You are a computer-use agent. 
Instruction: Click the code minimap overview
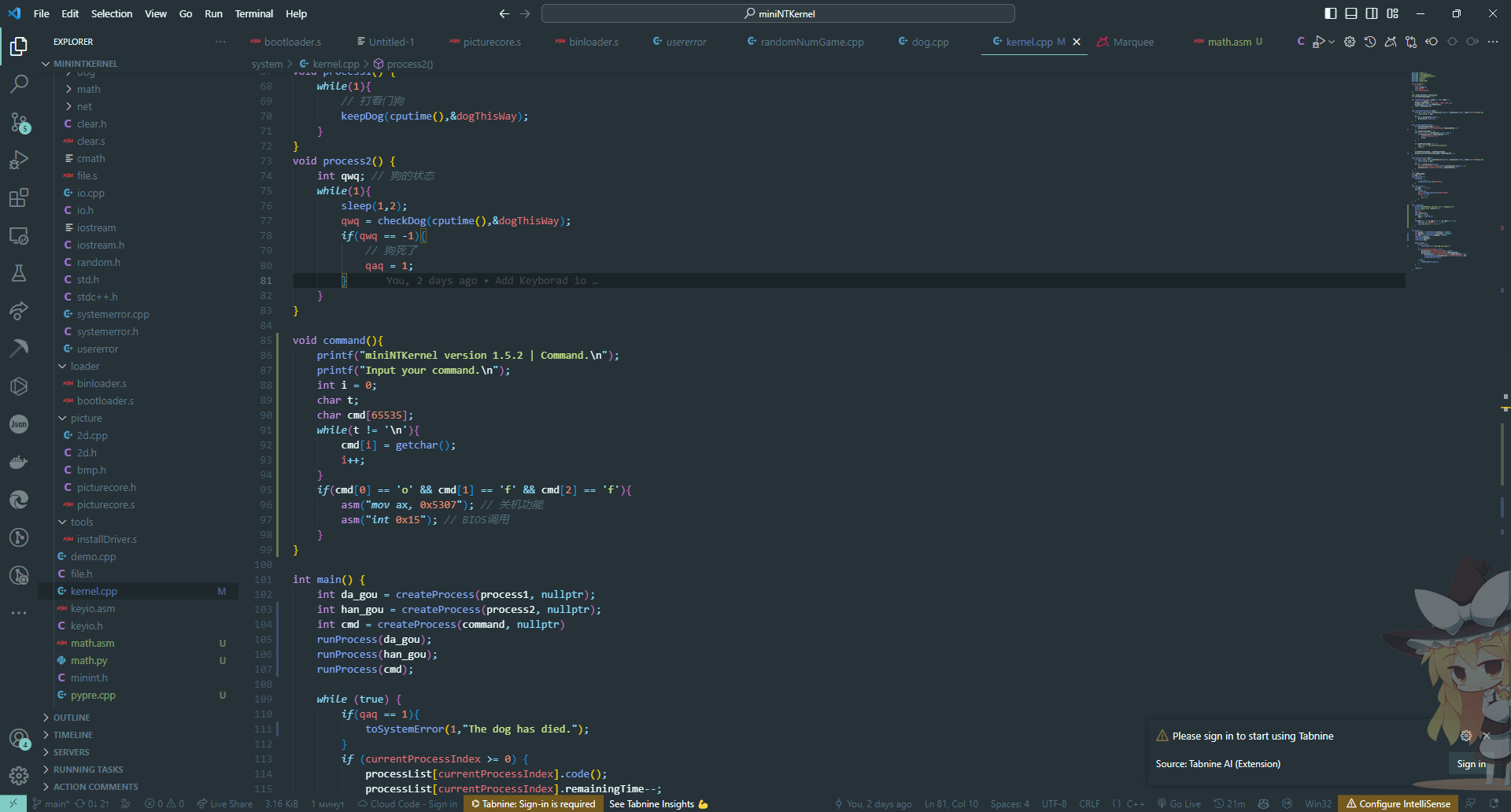point(1440,157)
